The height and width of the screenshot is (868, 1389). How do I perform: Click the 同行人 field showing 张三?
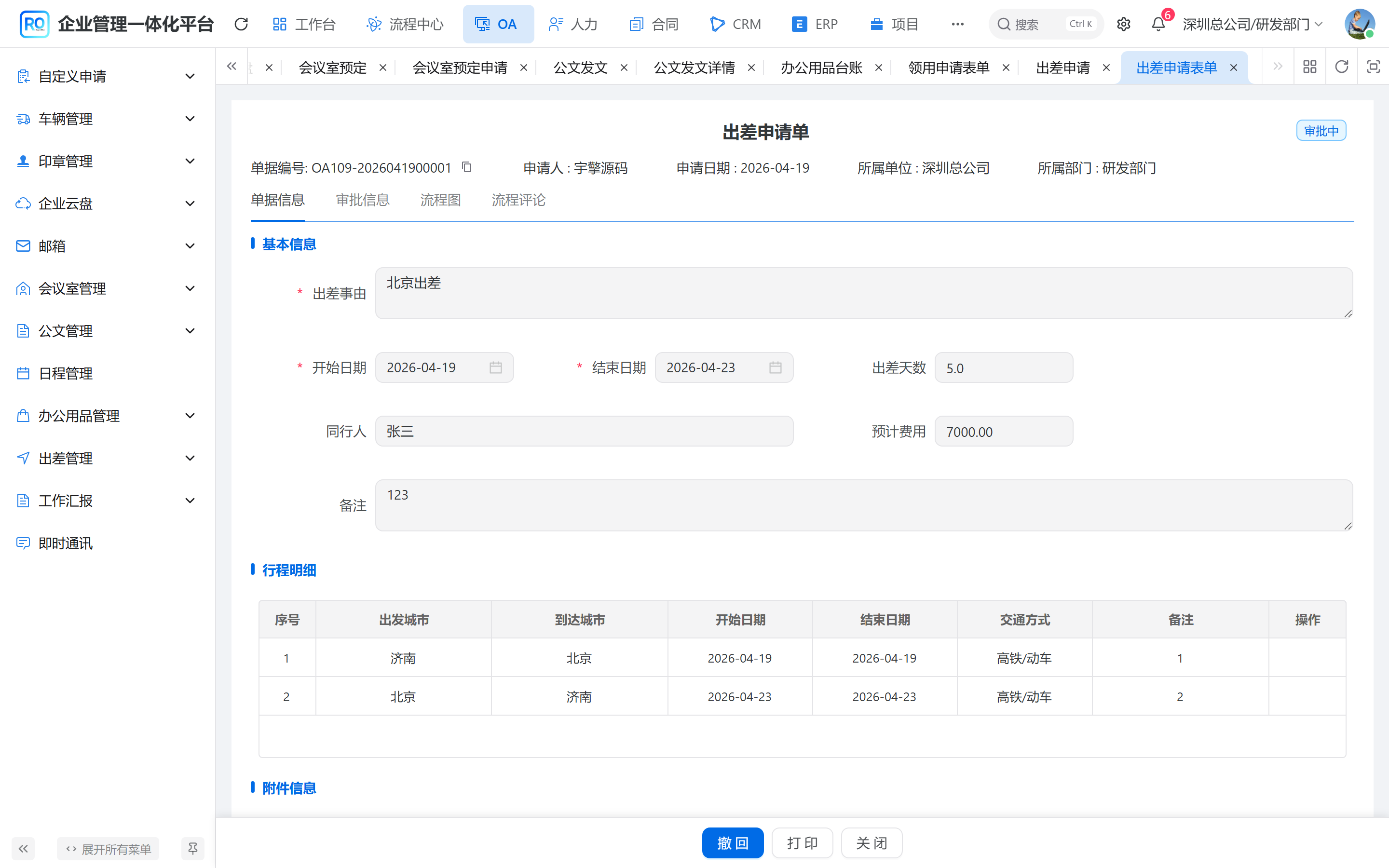click(x=585, y=431)
